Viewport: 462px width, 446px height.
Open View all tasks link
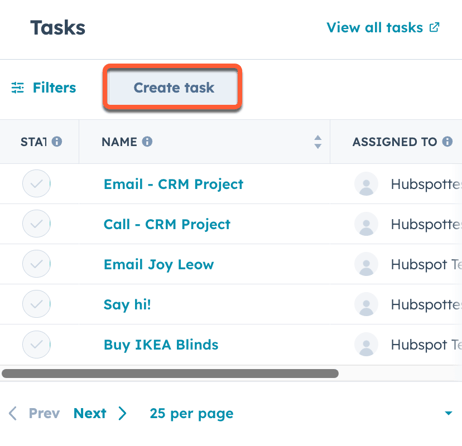pyautogui.click(x=383, y=28)
